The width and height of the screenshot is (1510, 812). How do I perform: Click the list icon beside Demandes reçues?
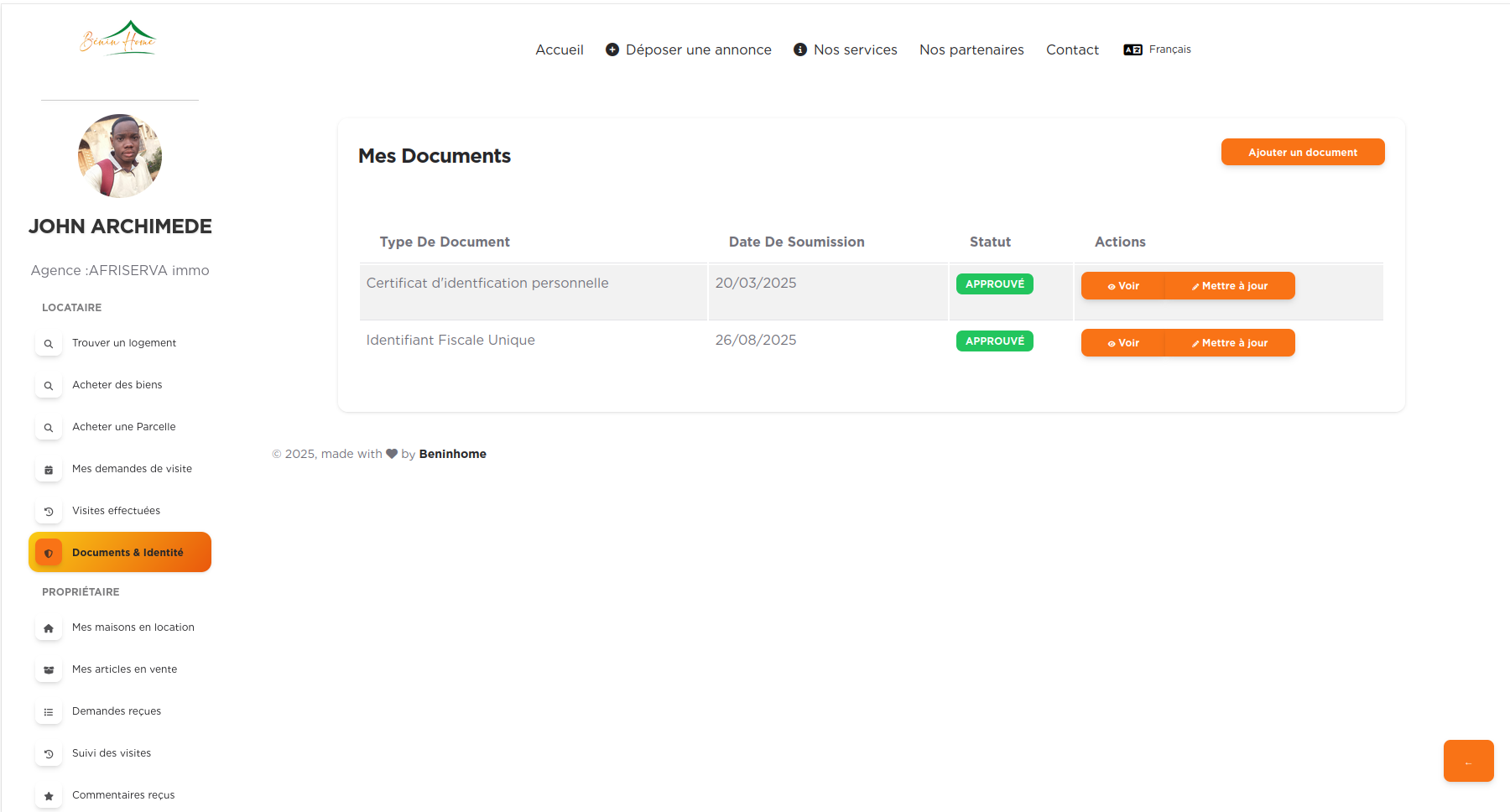tap(49, 712)
